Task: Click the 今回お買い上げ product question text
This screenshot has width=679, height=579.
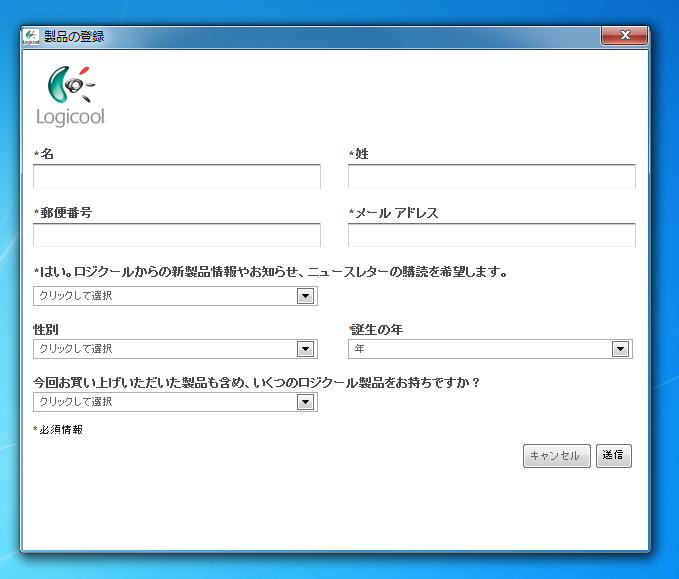Action: click(256, 383)
